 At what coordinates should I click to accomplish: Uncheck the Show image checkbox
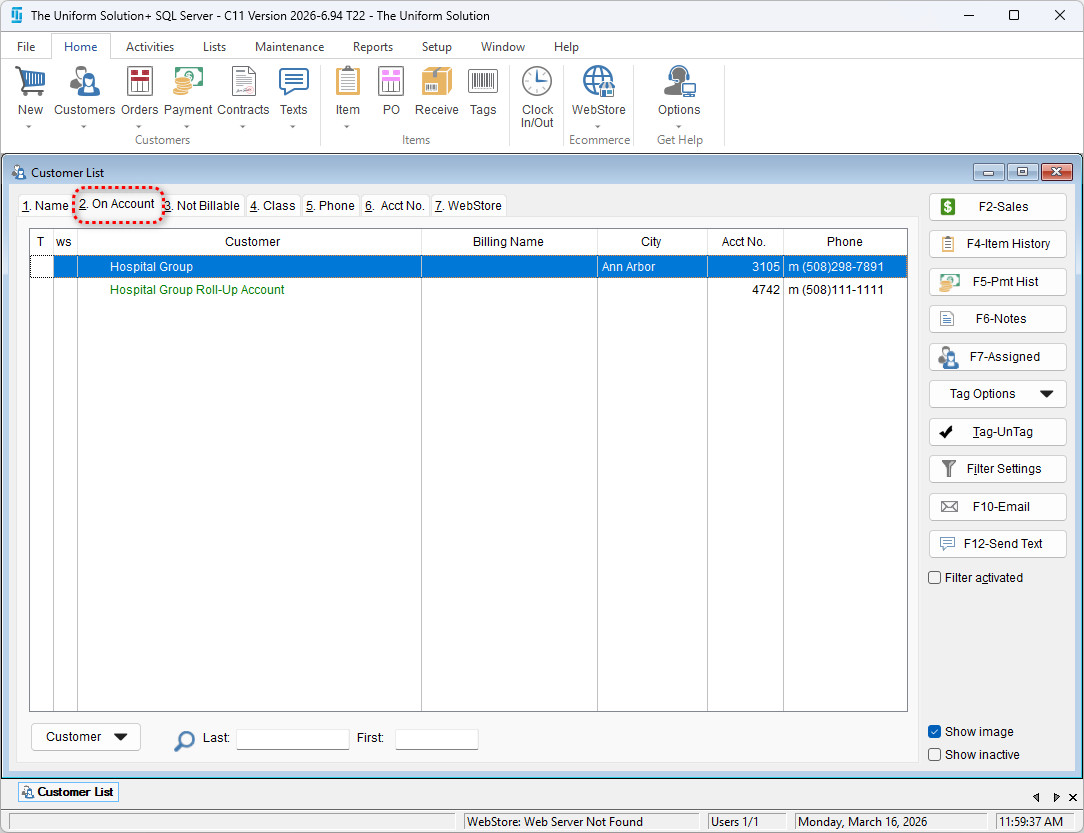pos(935,732)
